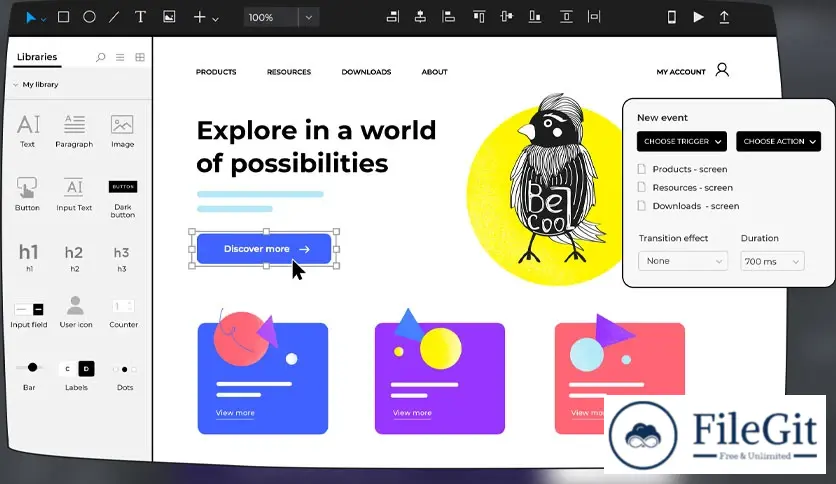
Task: Align selection vertical middle
Action: pyautogui.click(x=507, y=17)
